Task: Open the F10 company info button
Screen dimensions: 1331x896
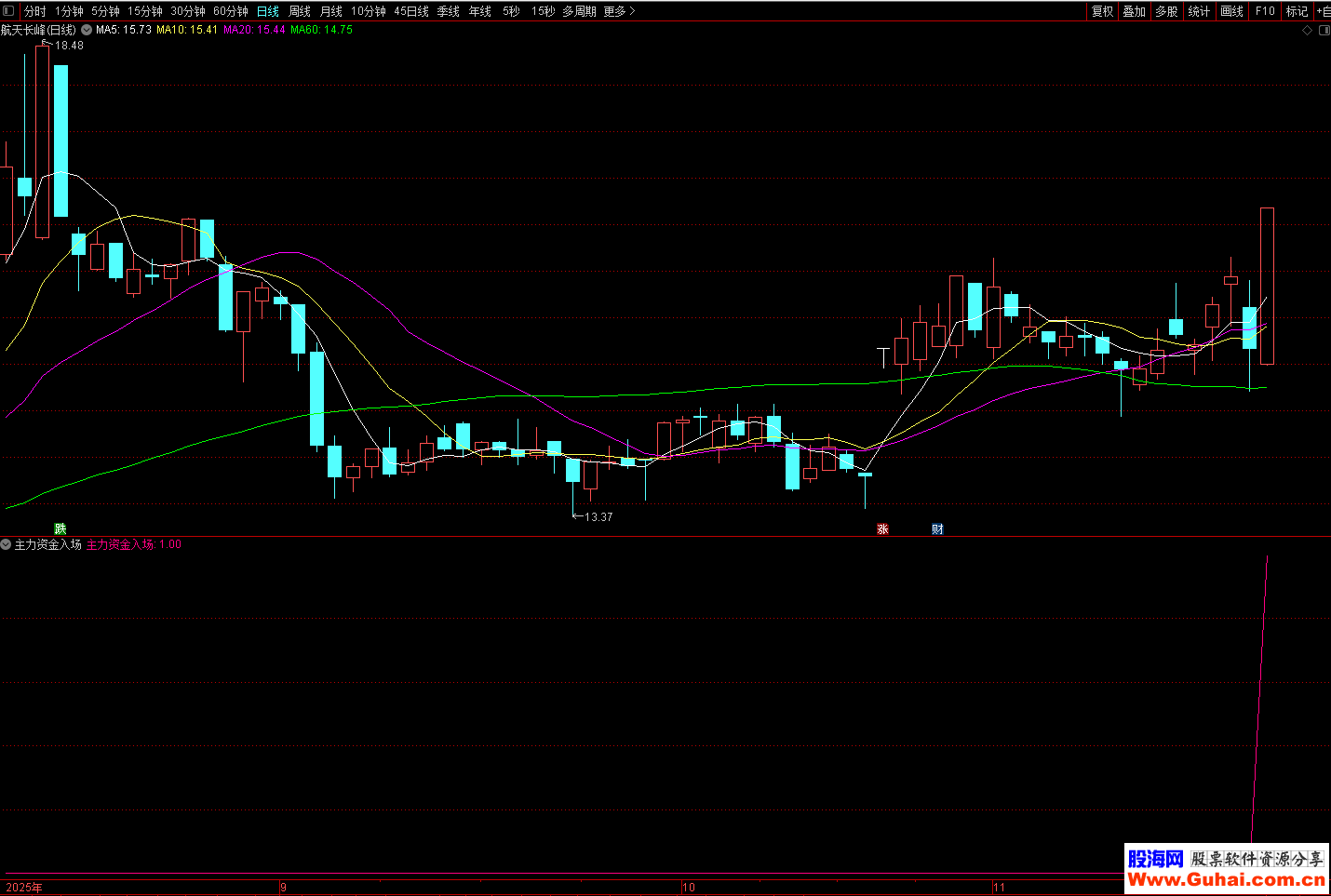Action: pyautogui.click(x=1265, y=11)
